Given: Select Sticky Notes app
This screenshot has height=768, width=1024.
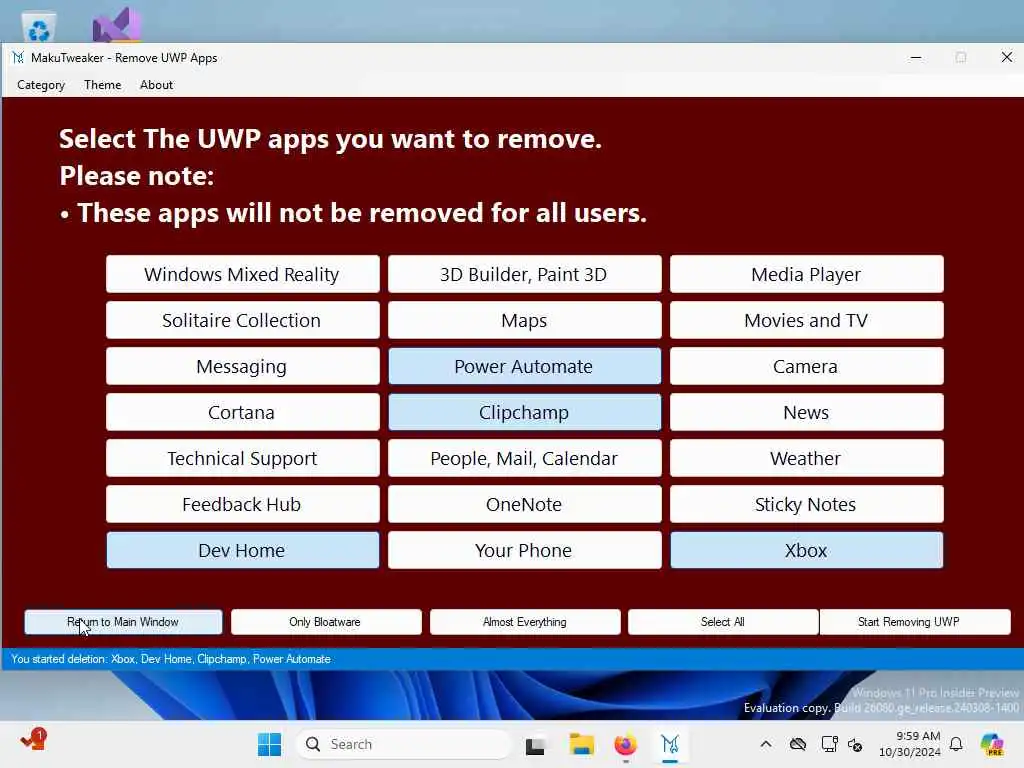Looking at the screenshot, I should pos(807,504).
